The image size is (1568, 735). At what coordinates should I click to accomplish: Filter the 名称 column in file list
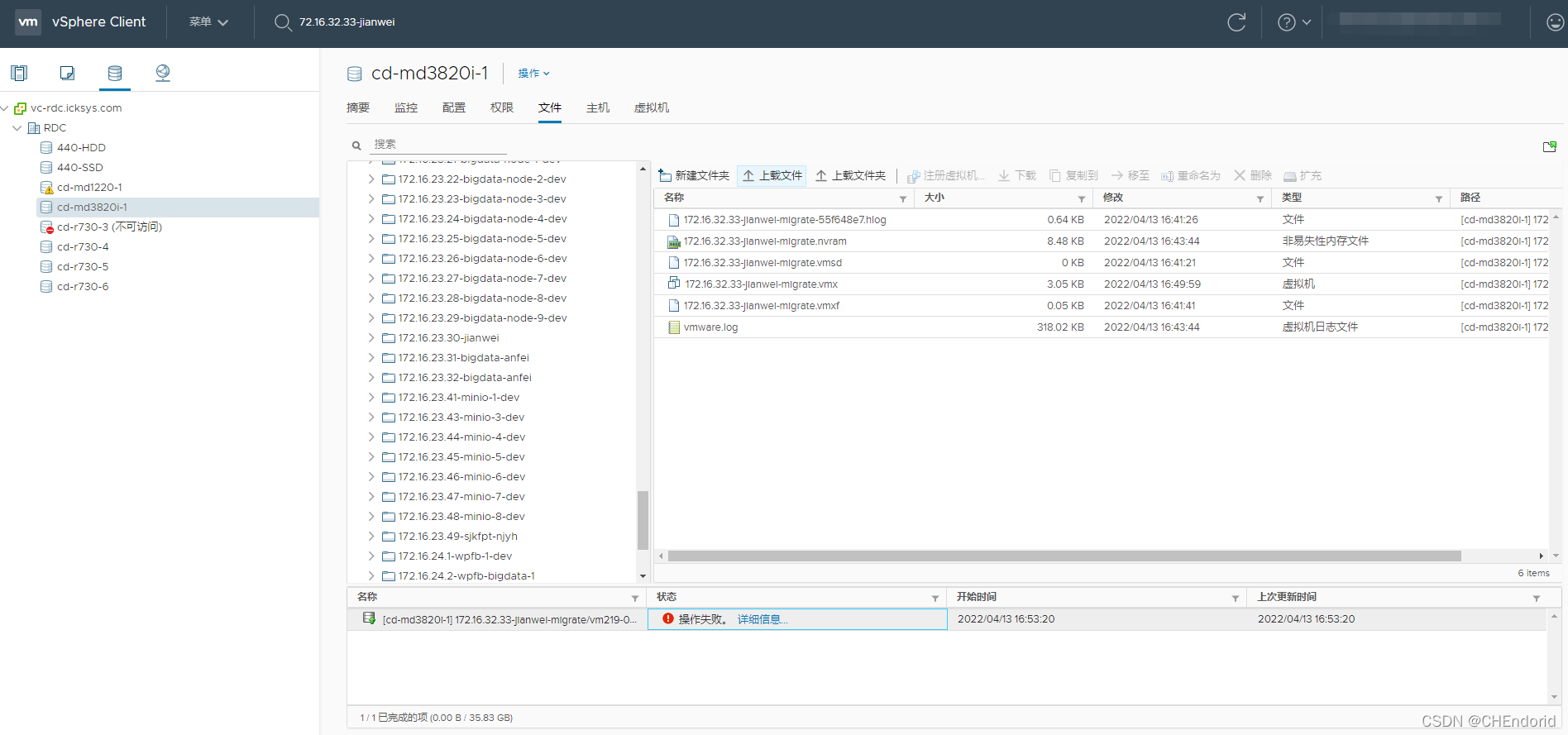pyautogui.click(x=903, y=199)
